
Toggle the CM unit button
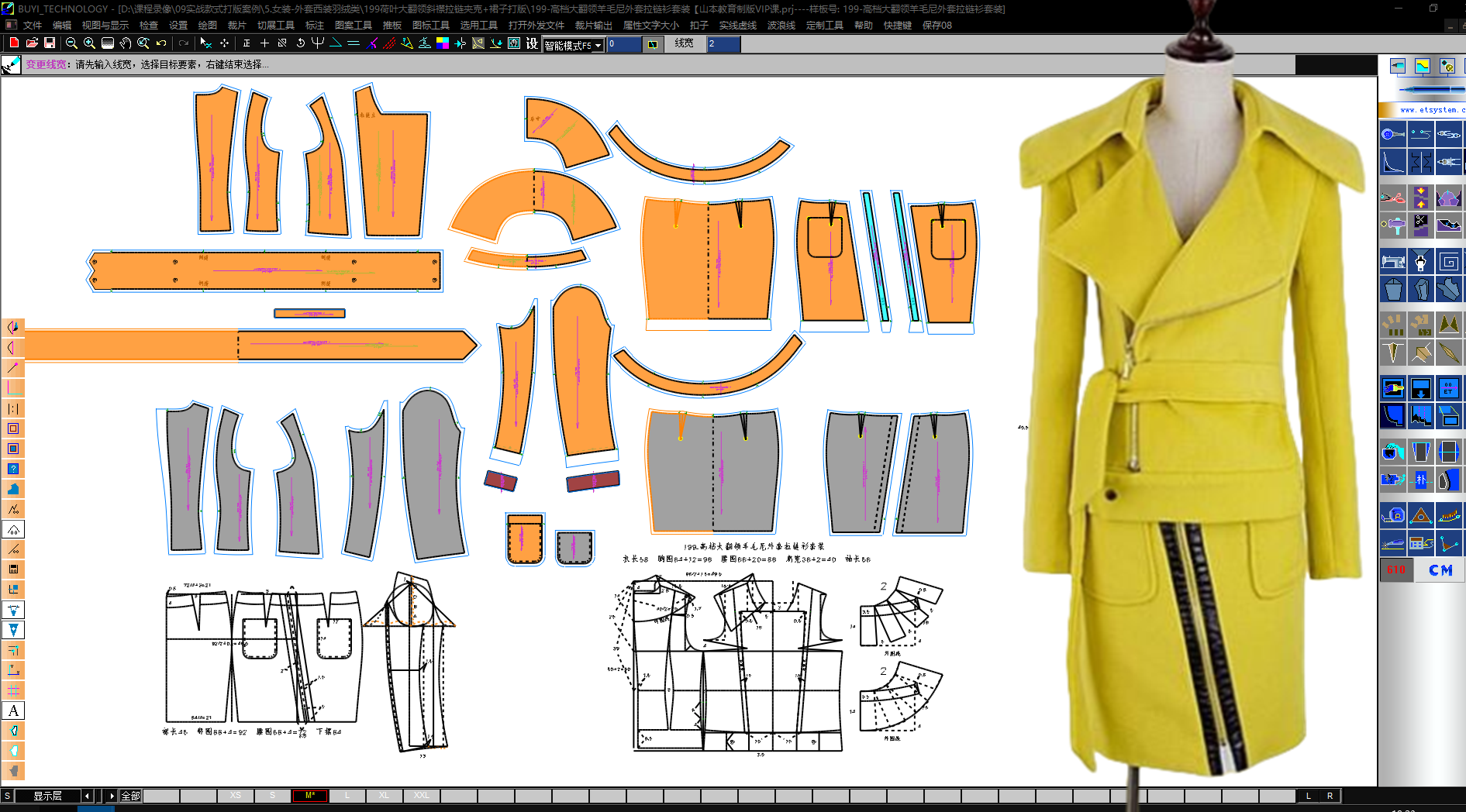coord(1440,570)
